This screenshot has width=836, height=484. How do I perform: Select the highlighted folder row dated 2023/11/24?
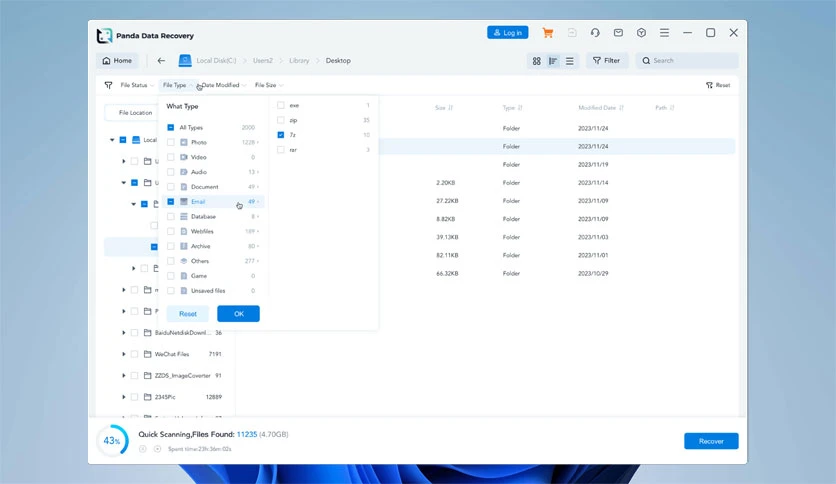tap(557, 146)
